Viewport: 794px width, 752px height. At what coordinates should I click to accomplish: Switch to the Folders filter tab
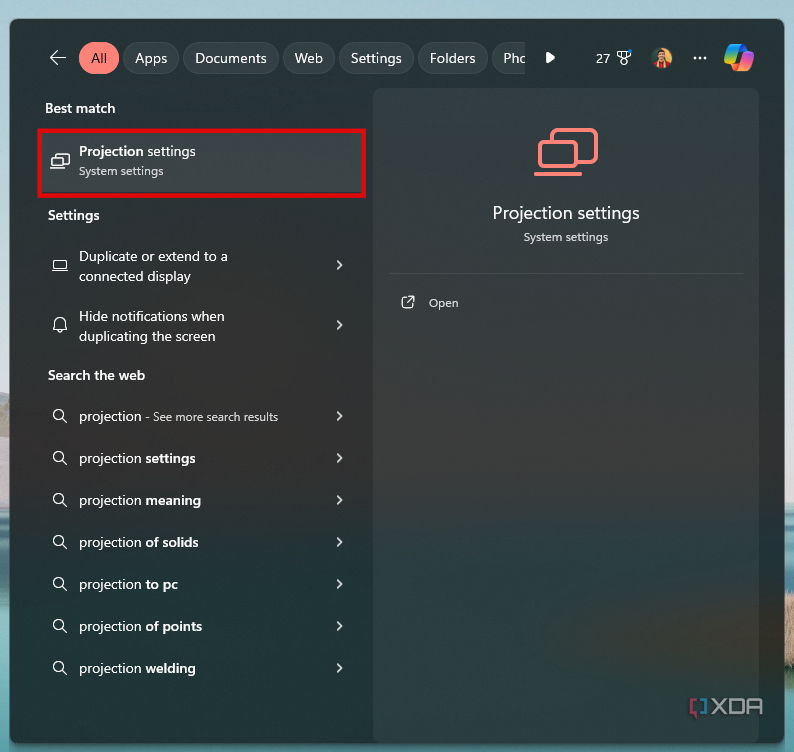(453, 58)
